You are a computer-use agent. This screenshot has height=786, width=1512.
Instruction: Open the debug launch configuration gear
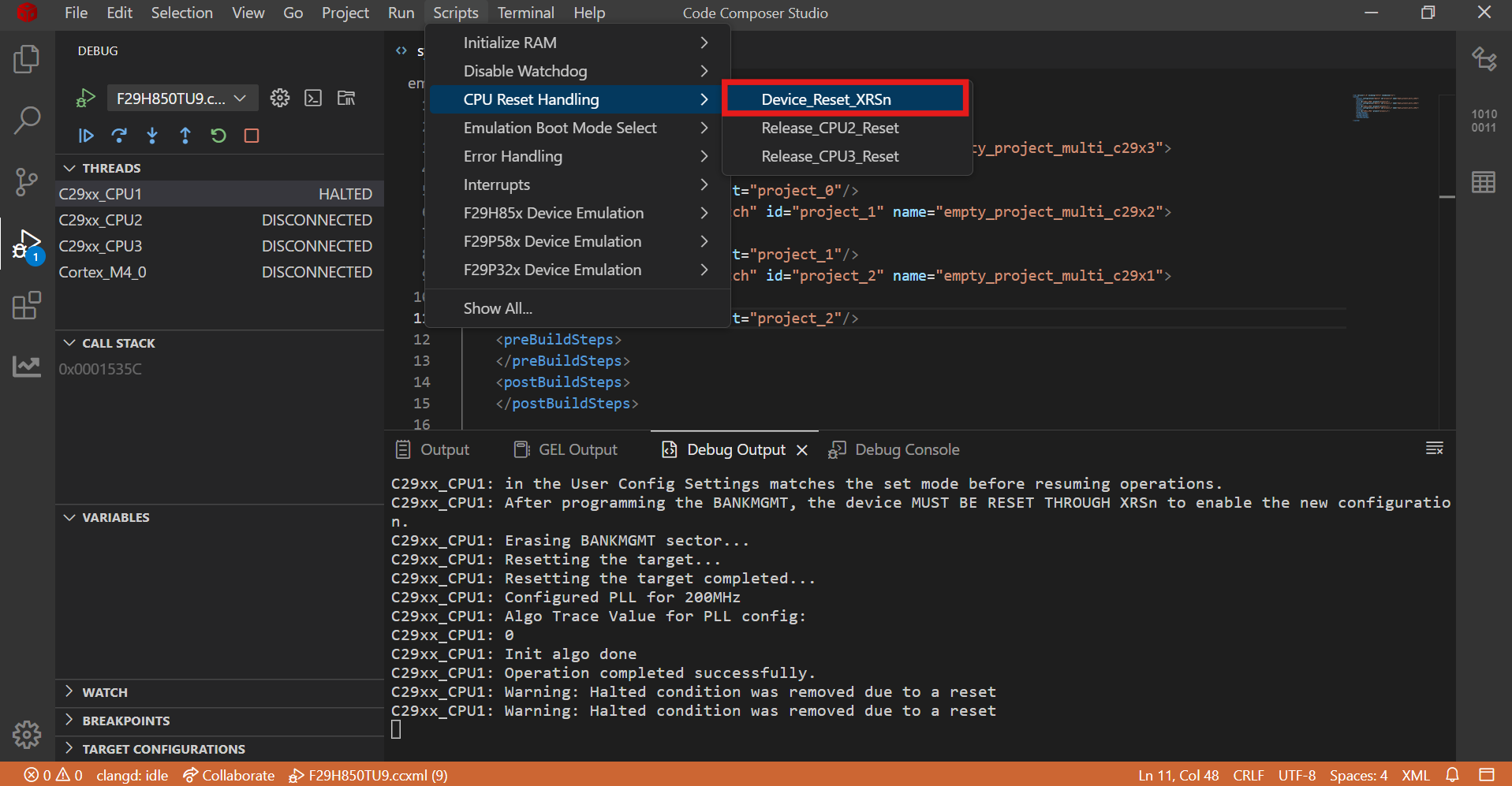click(x=280, y=98)
